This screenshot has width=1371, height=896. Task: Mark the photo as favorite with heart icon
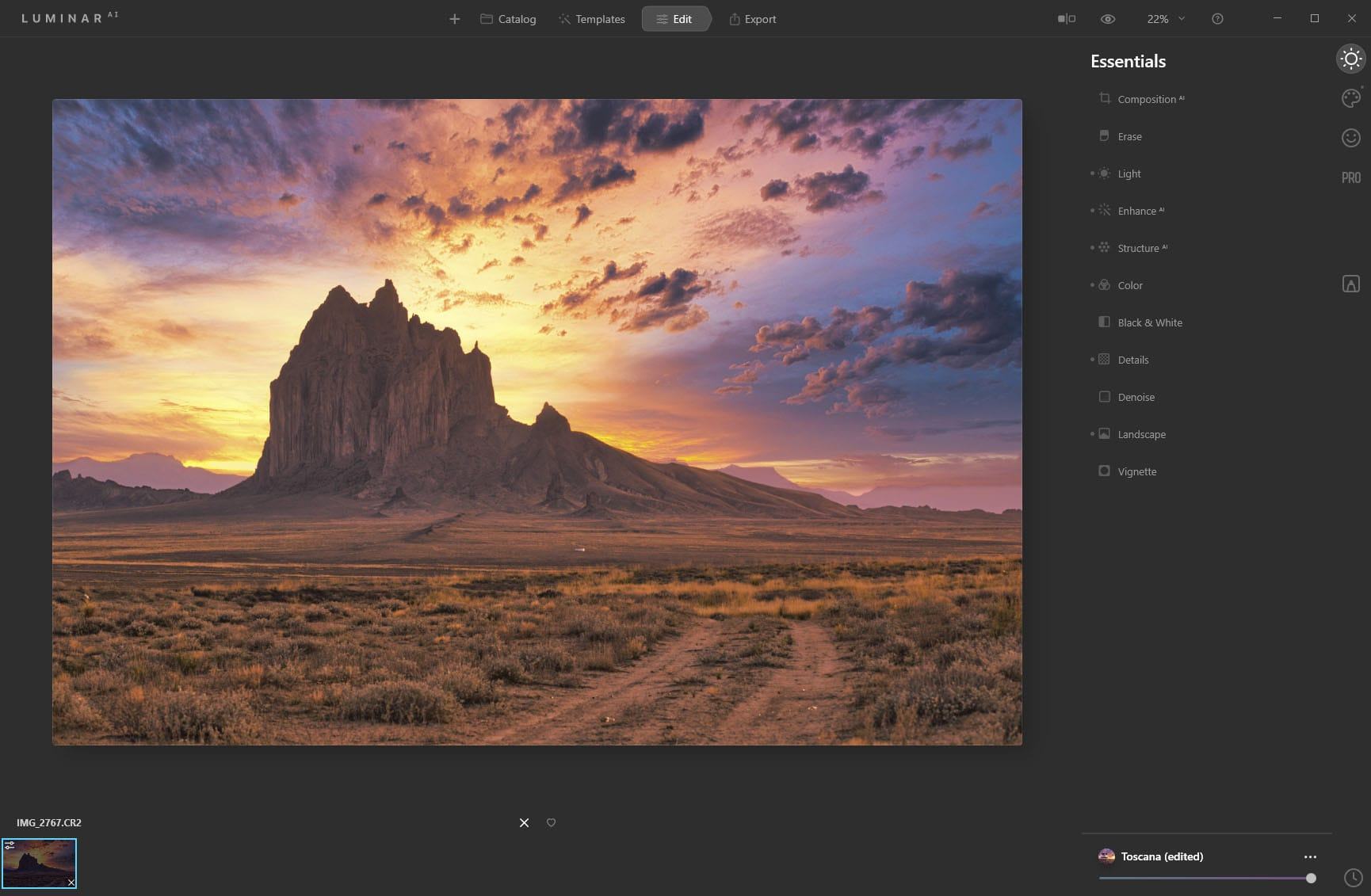point(551,822)
